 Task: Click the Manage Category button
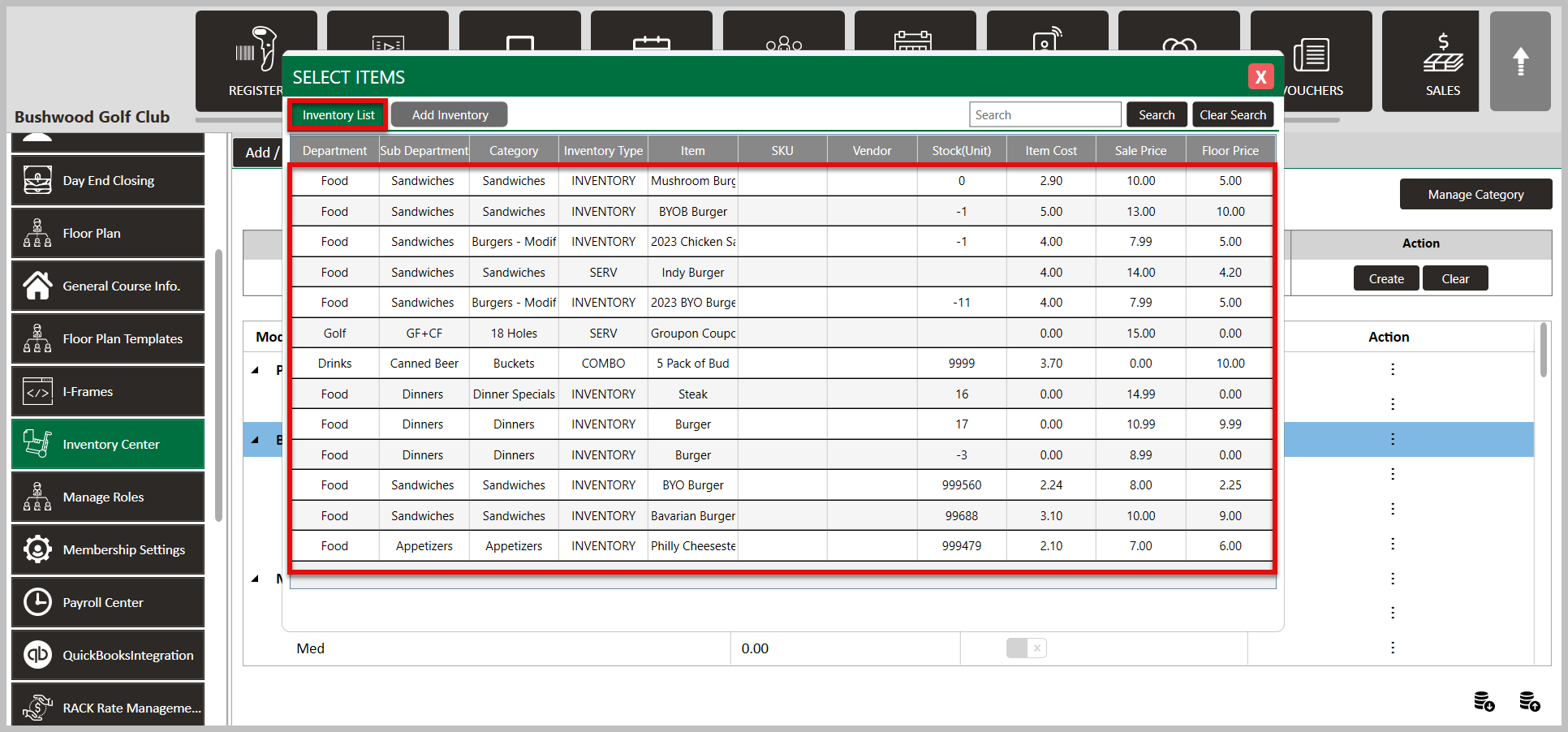(1475, 194)
